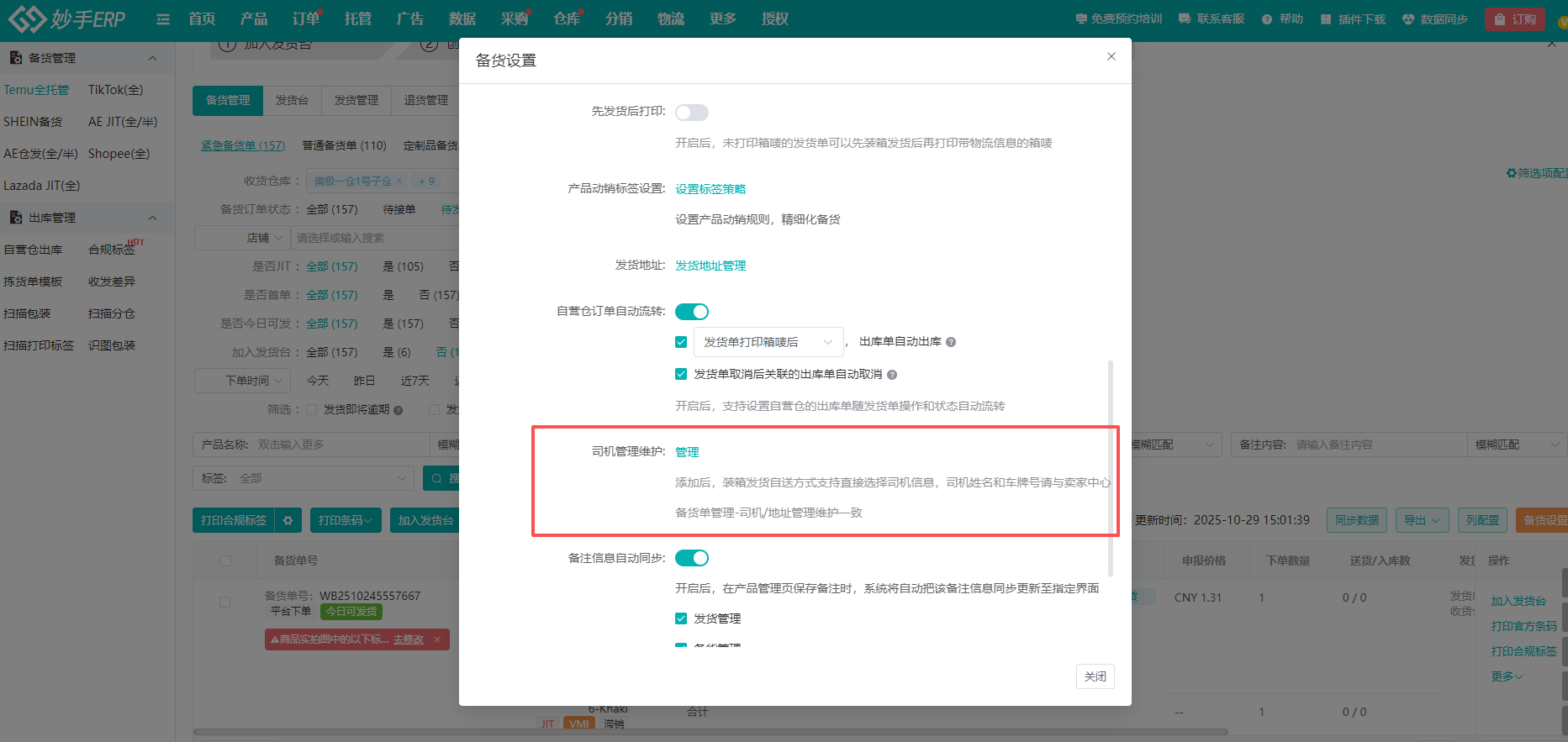Switch to the 发货管理 tab
Viewport: 1568px width, 742px height.
tap(356, 100)
